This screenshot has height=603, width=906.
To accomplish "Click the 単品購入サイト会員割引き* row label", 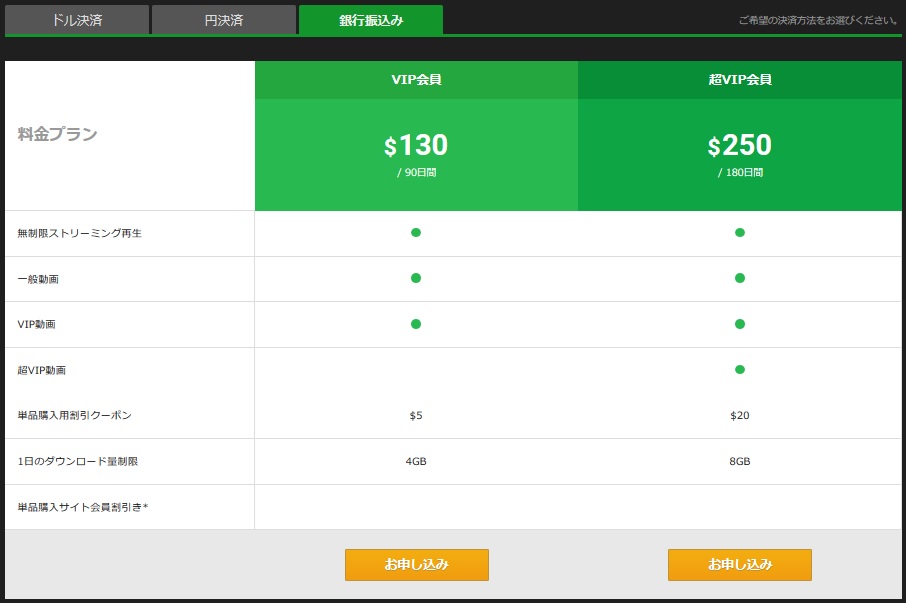I will pos(83,507).
